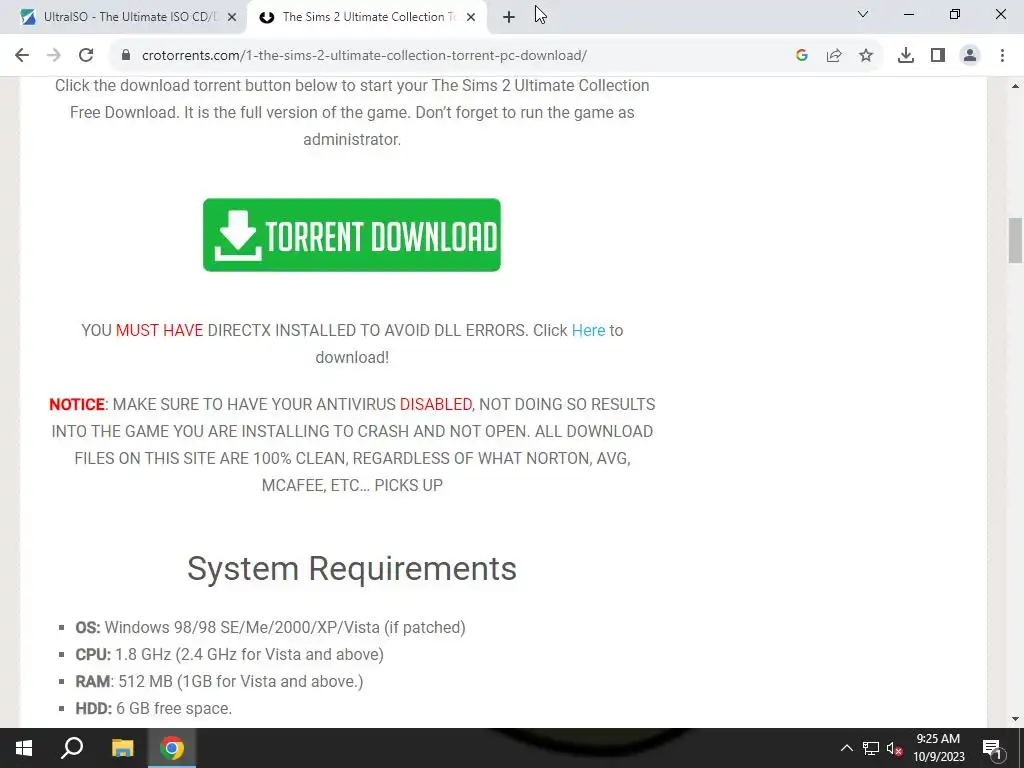
Task: Click the 'OS: Windows 98/98 SE' line
Action: tap(270, 628)
